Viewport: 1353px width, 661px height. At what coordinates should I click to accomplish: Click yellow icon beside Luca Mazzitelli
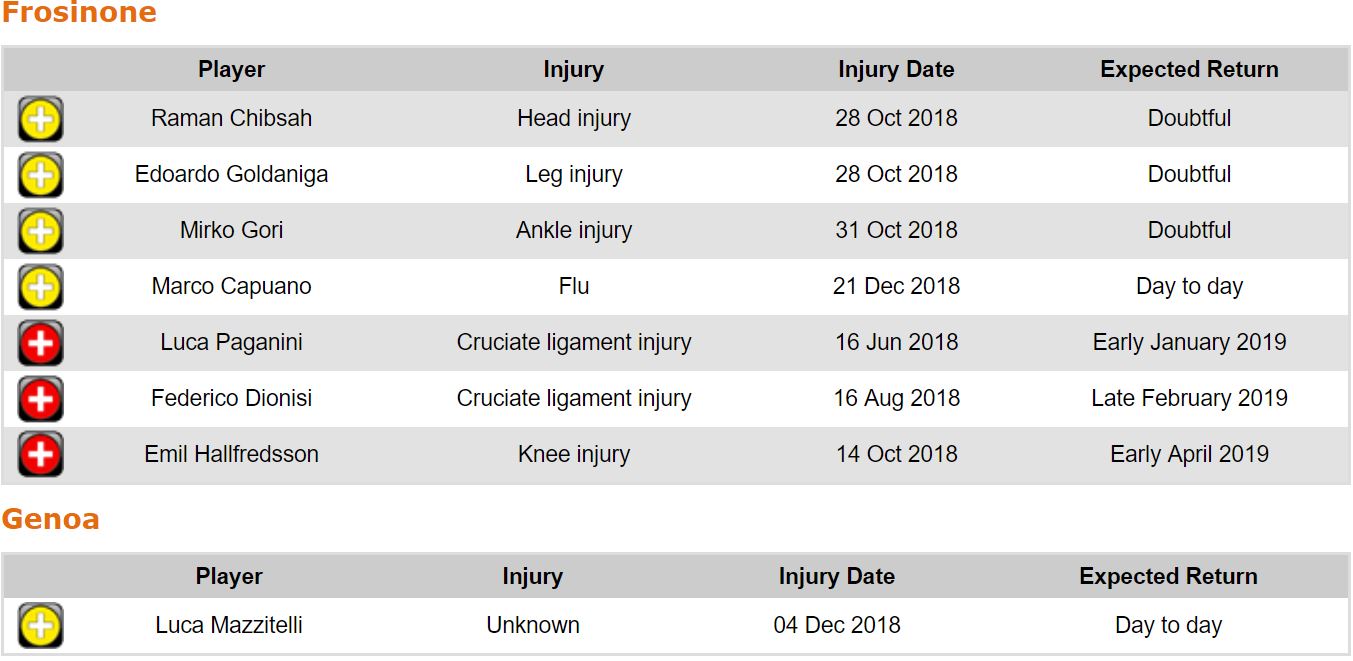pos(40,626)
